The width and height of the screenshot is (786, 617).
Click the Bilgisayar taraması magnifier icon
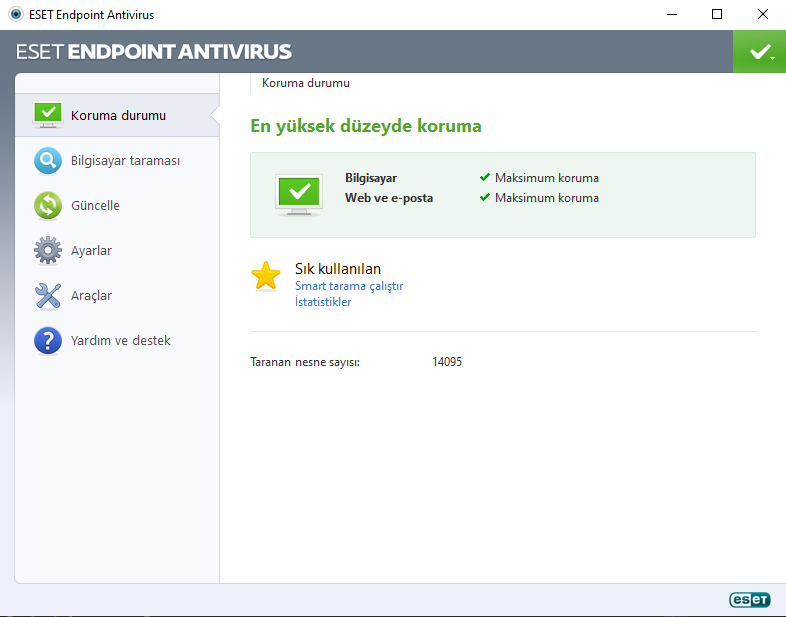pos(48,160)
